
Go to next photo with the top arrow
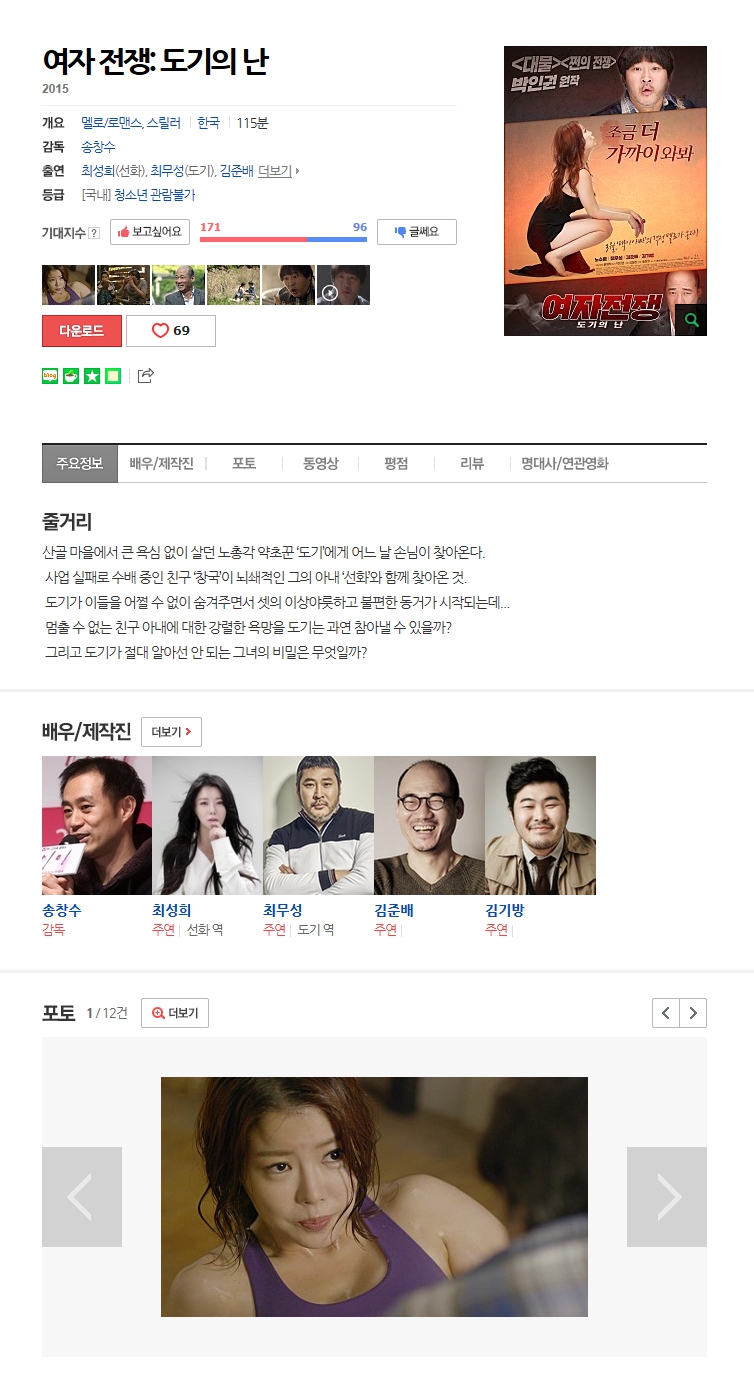(x=693, y=1013)
